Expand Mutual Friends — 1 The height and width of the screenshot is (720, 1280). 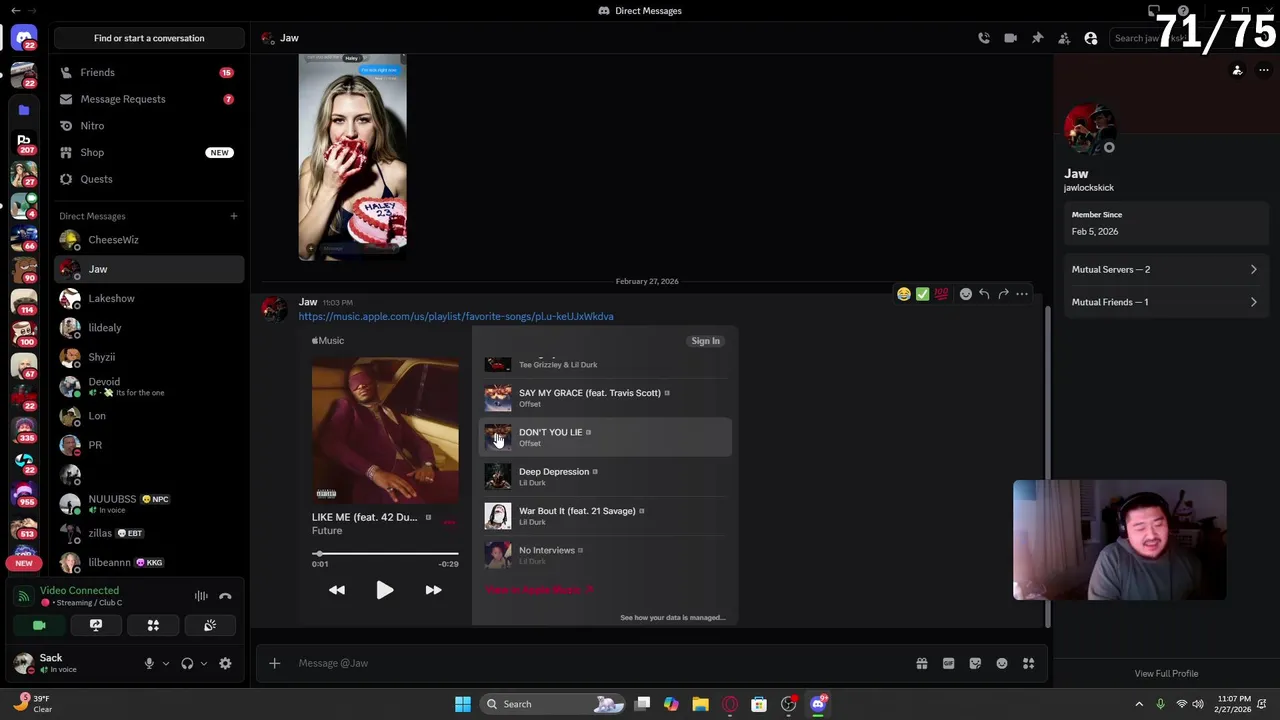point(1164,302)
